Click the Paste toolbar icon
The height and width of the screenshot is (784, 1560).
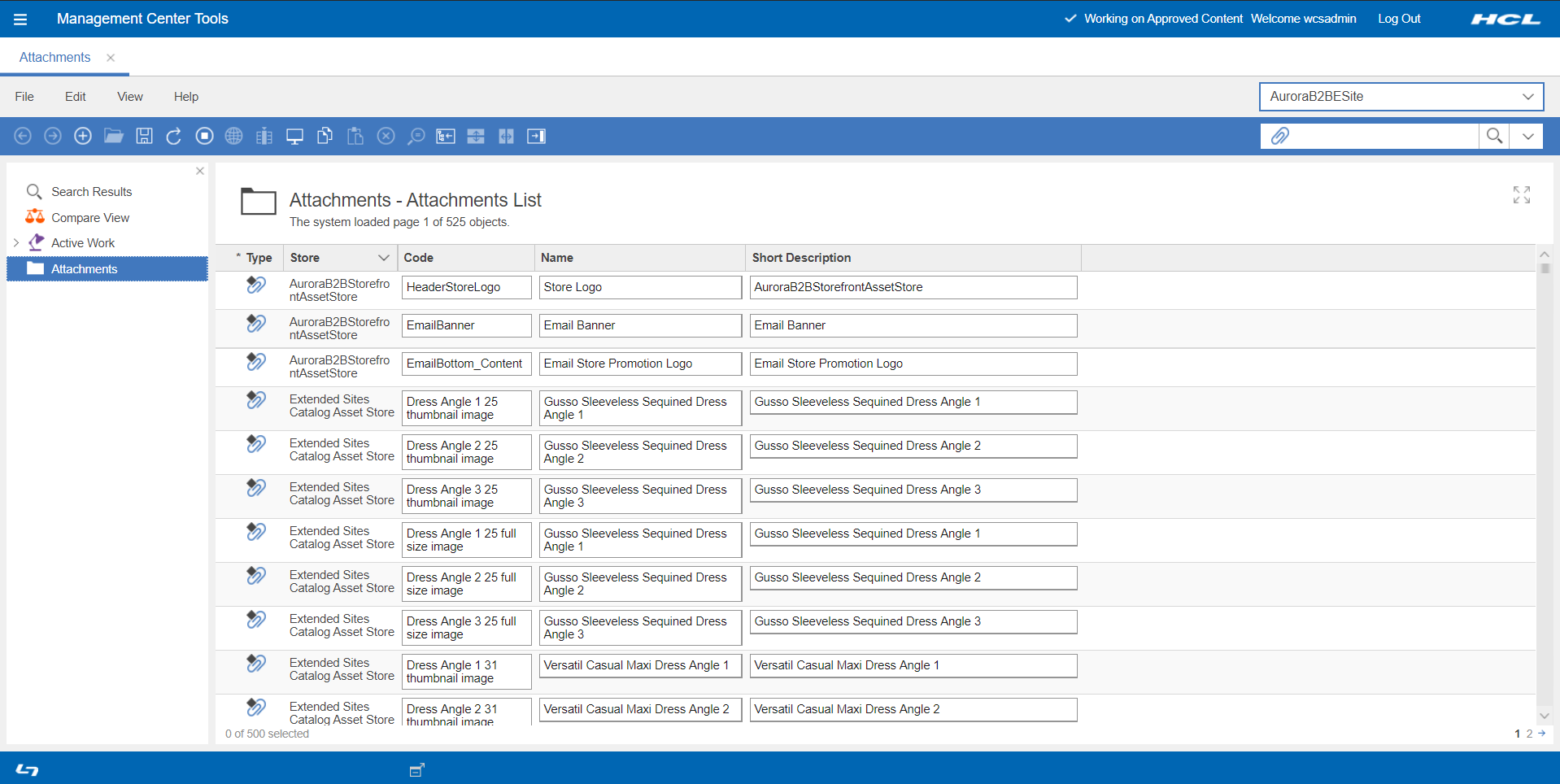355,136
